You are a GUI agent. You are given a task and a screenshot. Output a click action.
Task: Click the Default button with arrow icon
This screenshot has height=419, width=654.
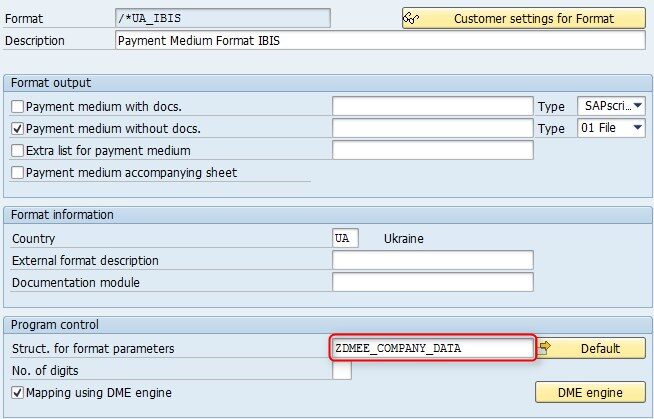[x=591, y=348]
